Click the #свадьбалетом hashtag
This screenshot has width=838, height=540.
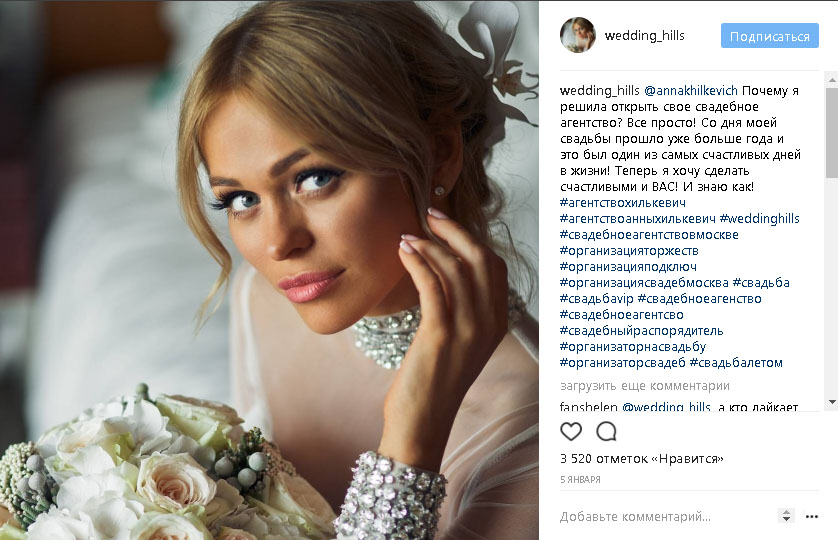pos(736,363)
